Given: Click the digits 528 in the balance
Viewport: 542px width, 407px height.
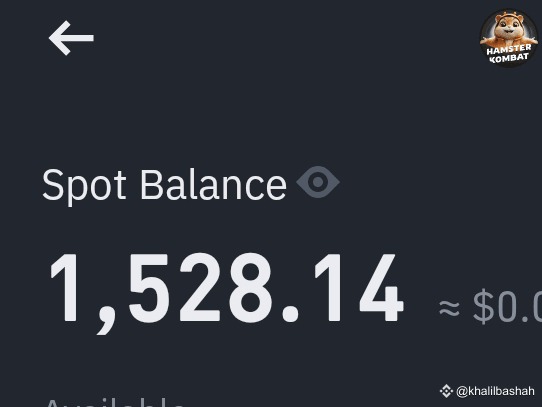Looking at the screenshot, I should click(202, 288).
